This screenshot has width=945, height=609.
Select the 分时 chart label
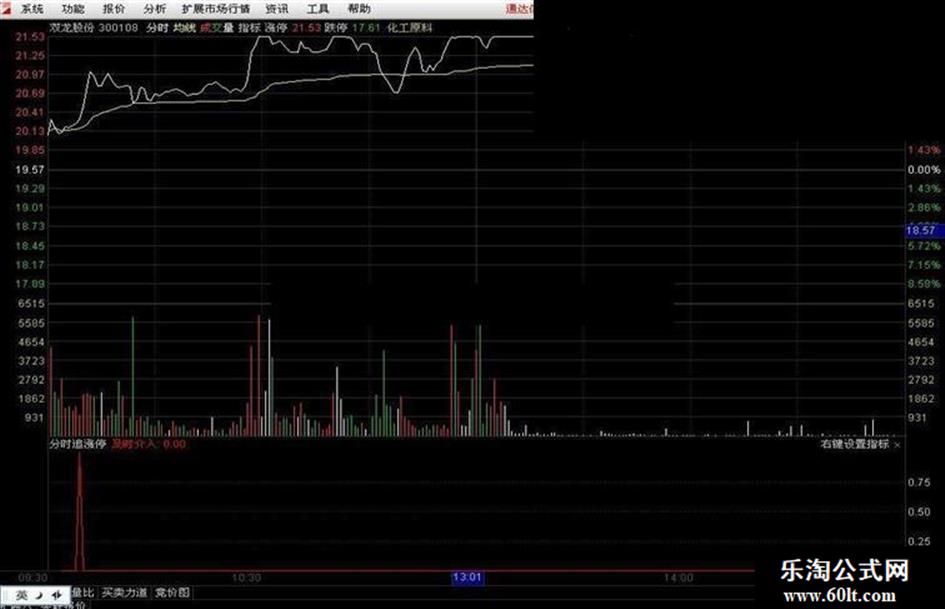point(157,28)
